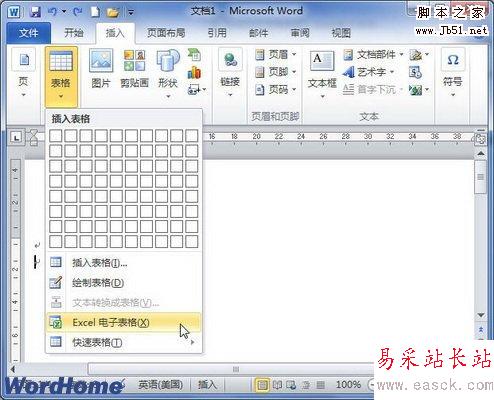494x400 pixels.
Task: Switch to web layout view
Action: (291, 385)
